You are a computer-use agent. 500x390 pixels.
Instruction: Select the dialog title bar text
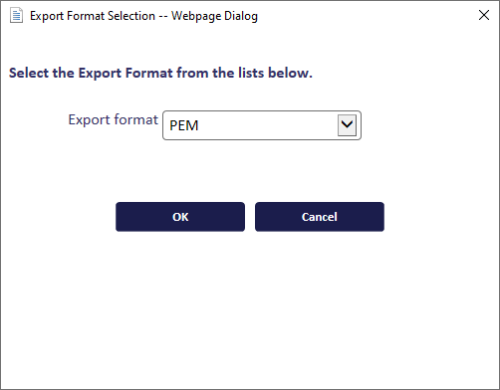click(x=144, y=16)
